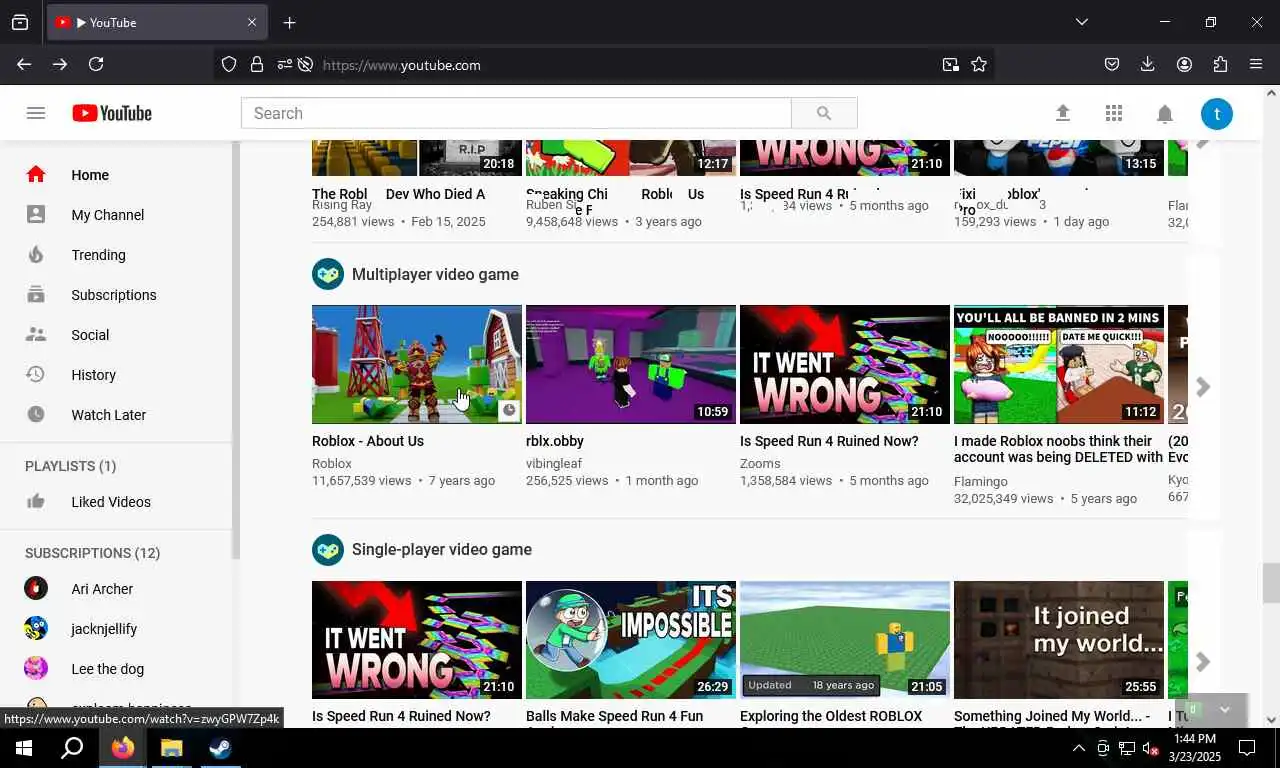The width and height of the screenshot is (1280, 768).
Task: Open the Firefox application menu
Action: (1256, 64)
